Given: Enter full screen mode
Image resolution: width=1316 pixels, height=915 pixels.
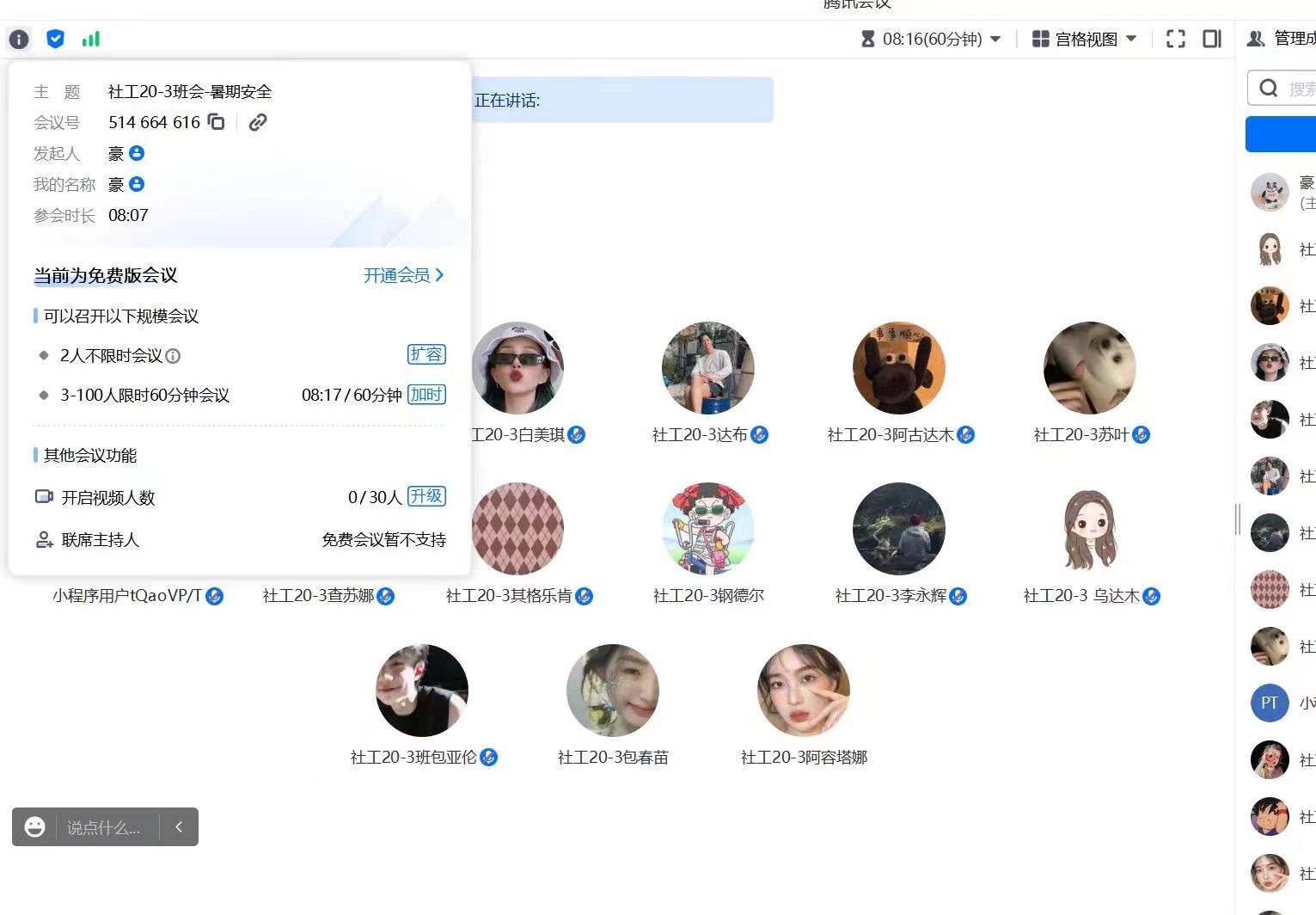Looking at the screenshot, I should point(1175,39).
